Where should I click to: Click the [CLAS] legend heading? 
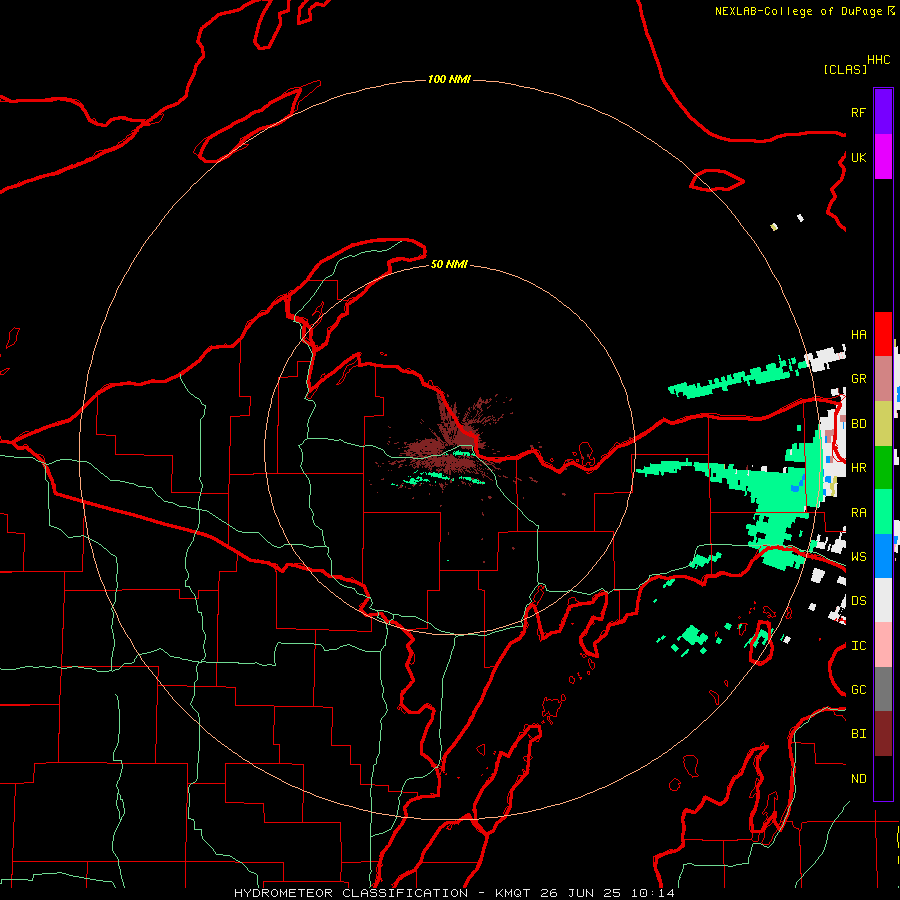point(845,69)
